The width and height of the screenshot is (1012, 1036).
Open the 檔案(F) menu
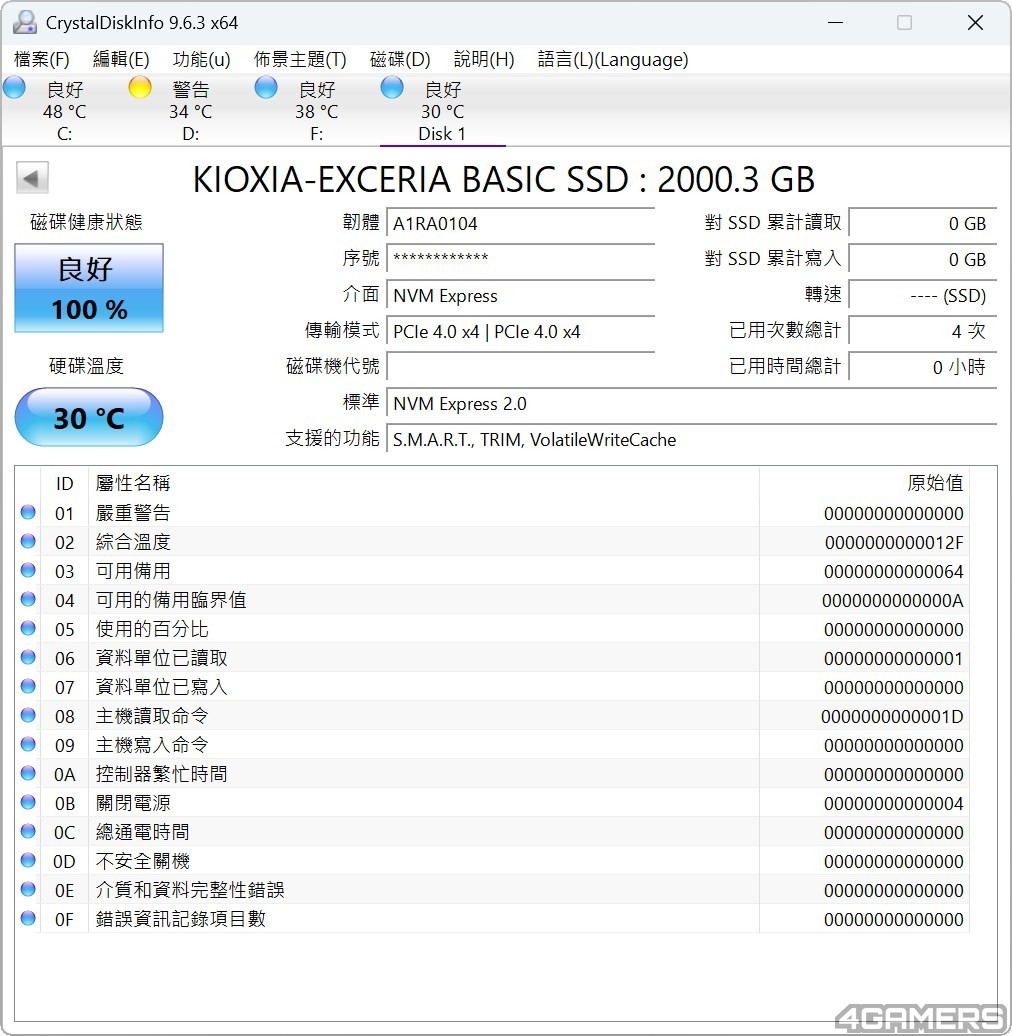coord(42,59)
